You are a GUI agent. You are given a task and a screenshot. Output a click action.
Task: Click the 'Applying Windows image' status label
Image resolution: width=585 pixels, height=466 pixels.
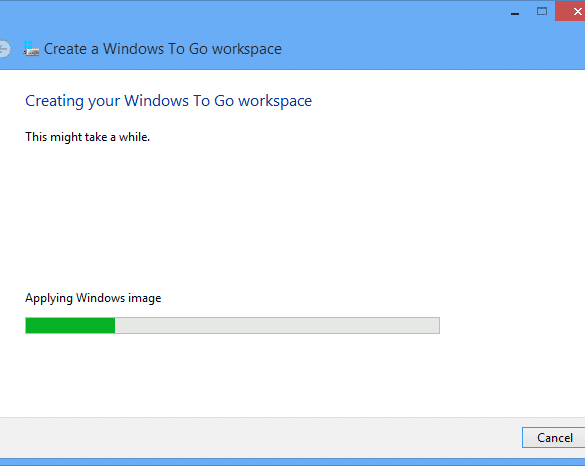[93, 298]
